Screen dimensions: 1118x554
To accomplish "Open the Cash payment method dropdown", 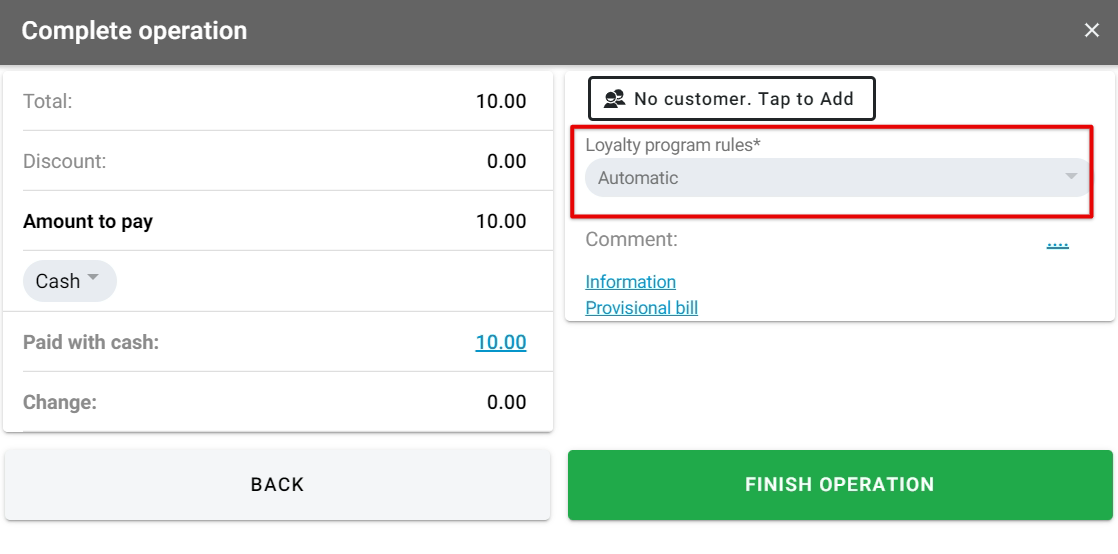I will click(69, 281).
